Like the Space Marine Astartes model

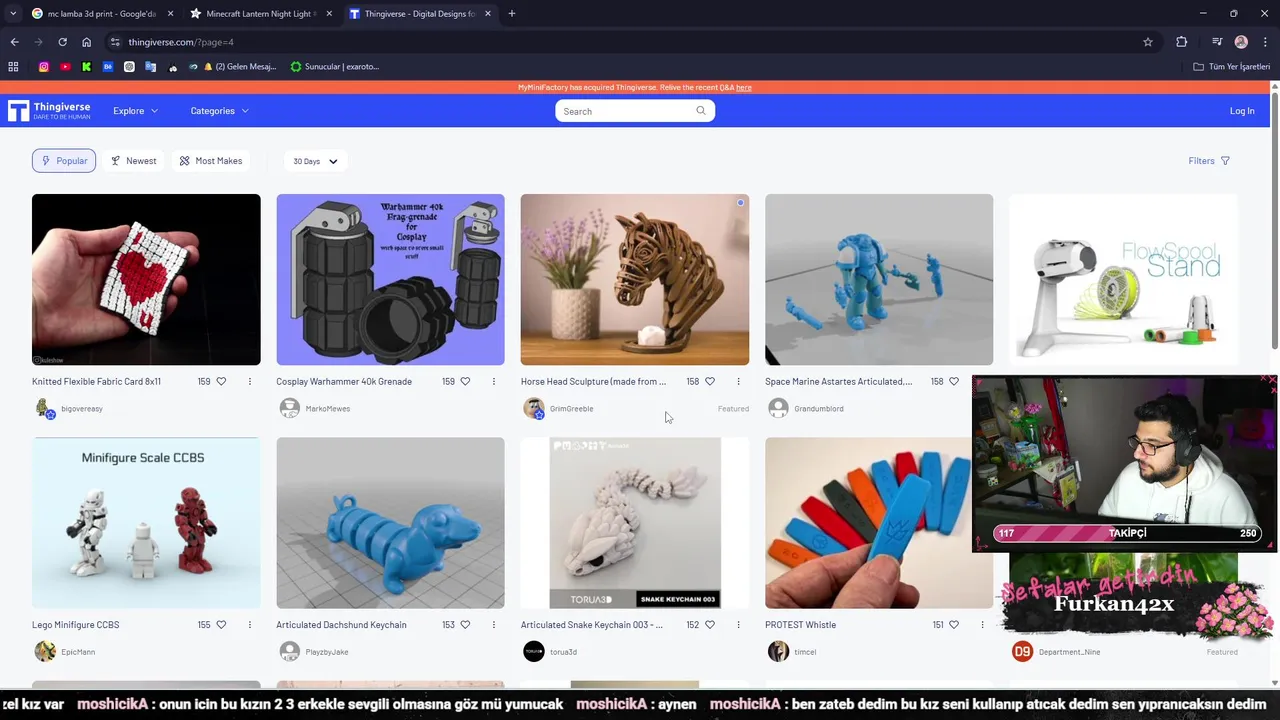[x=954, y=381]
